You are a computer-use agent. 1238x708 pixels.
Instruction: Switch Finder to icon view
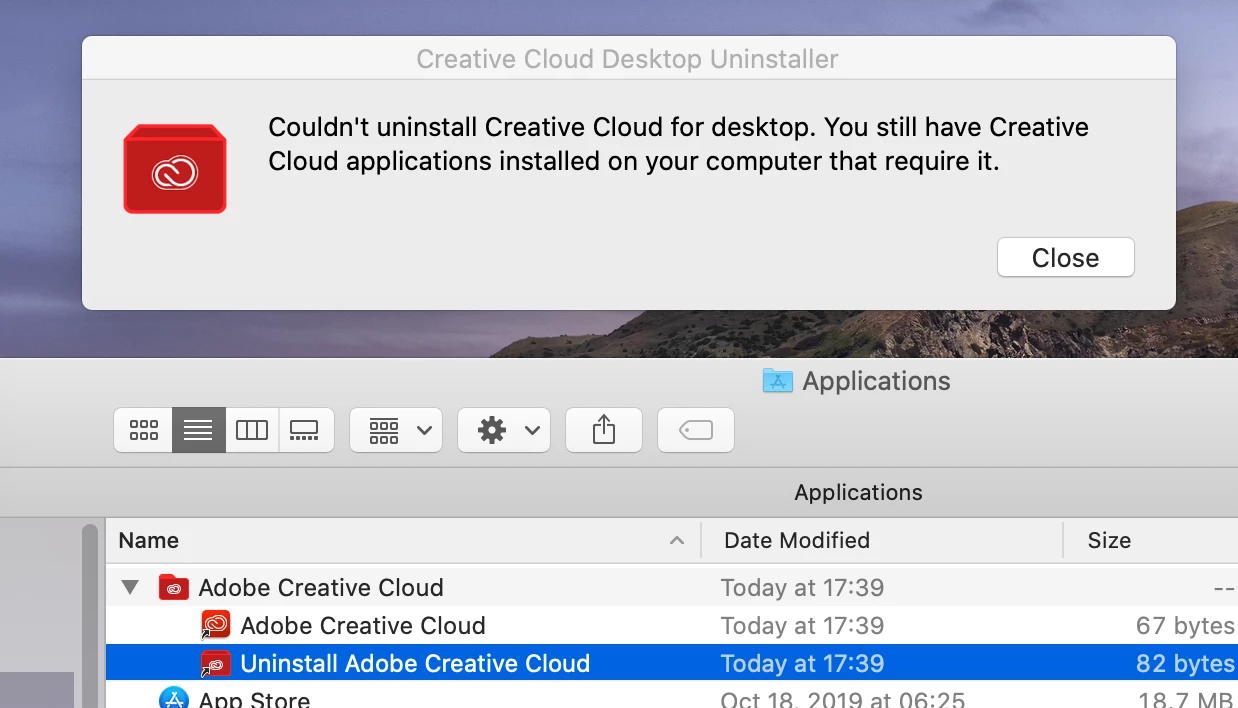[144, 430]
